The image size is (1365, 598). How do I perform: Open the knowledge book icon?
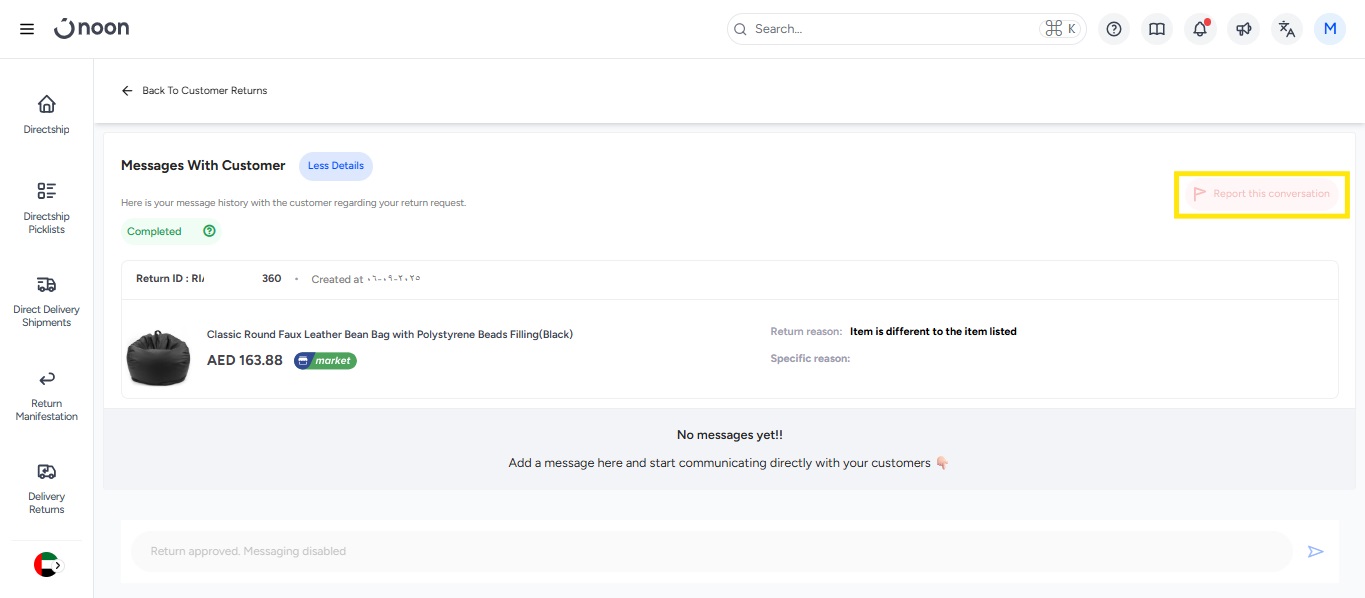tap(1157, 29)
